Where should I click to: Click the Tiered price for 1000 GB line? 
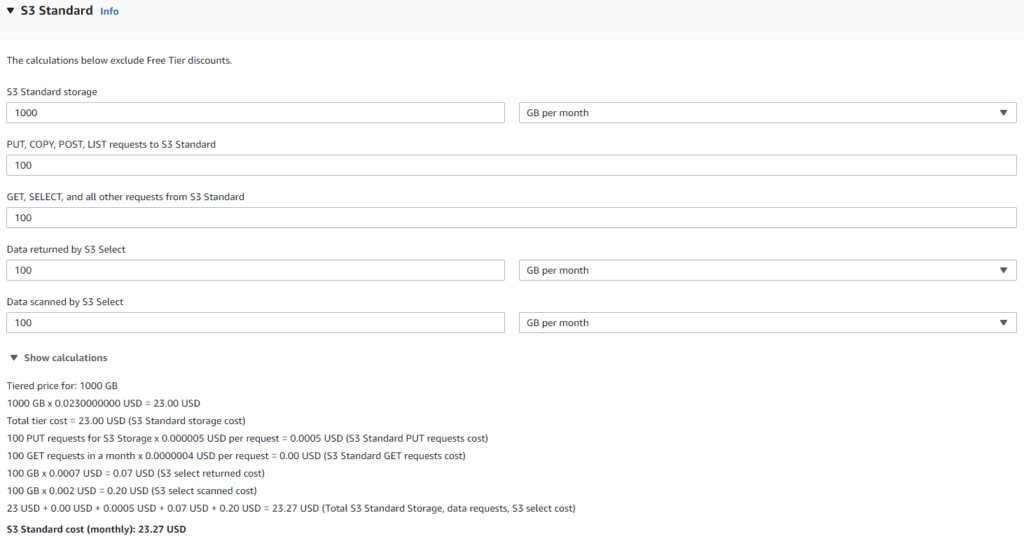point(62,385)
